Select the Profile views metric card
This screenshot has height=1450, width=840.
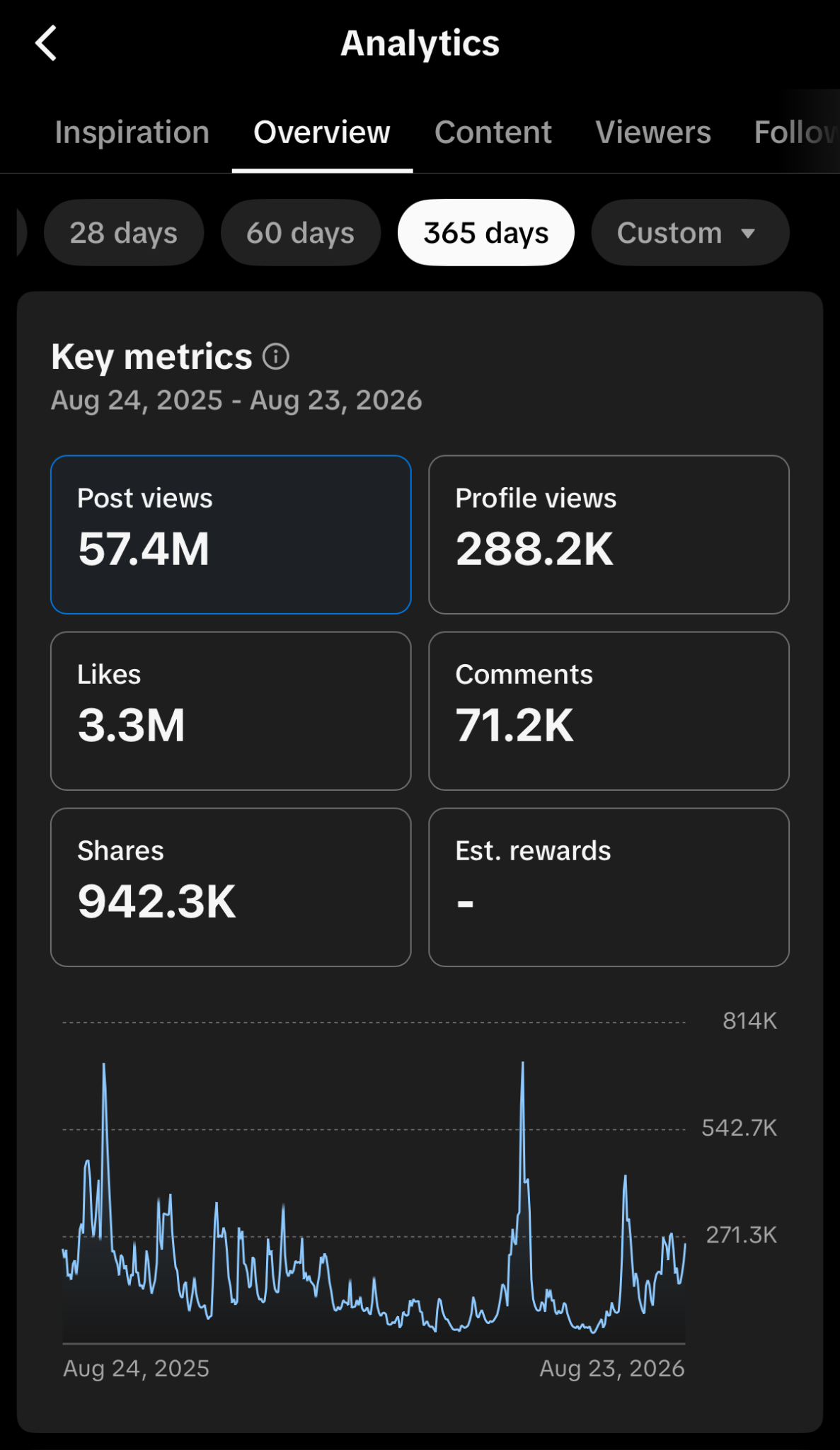coord(609,535)
